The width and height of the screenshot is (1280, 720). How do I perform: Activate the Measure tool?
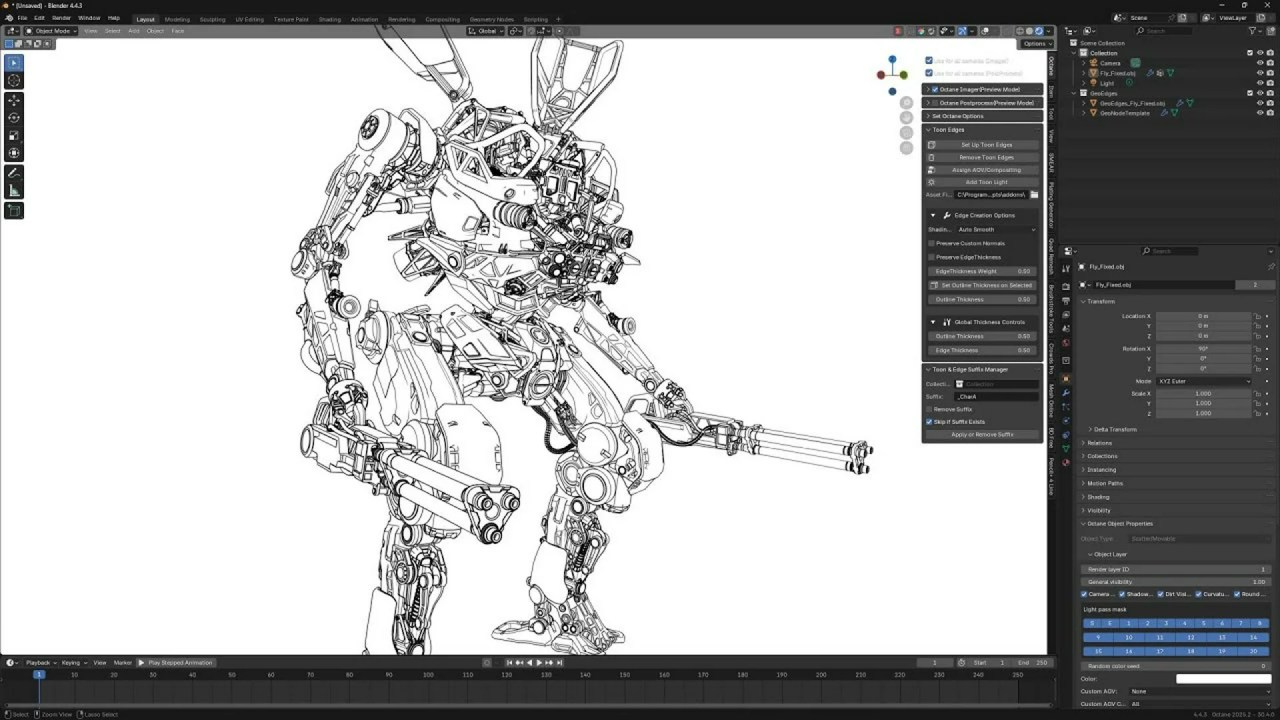13,190
